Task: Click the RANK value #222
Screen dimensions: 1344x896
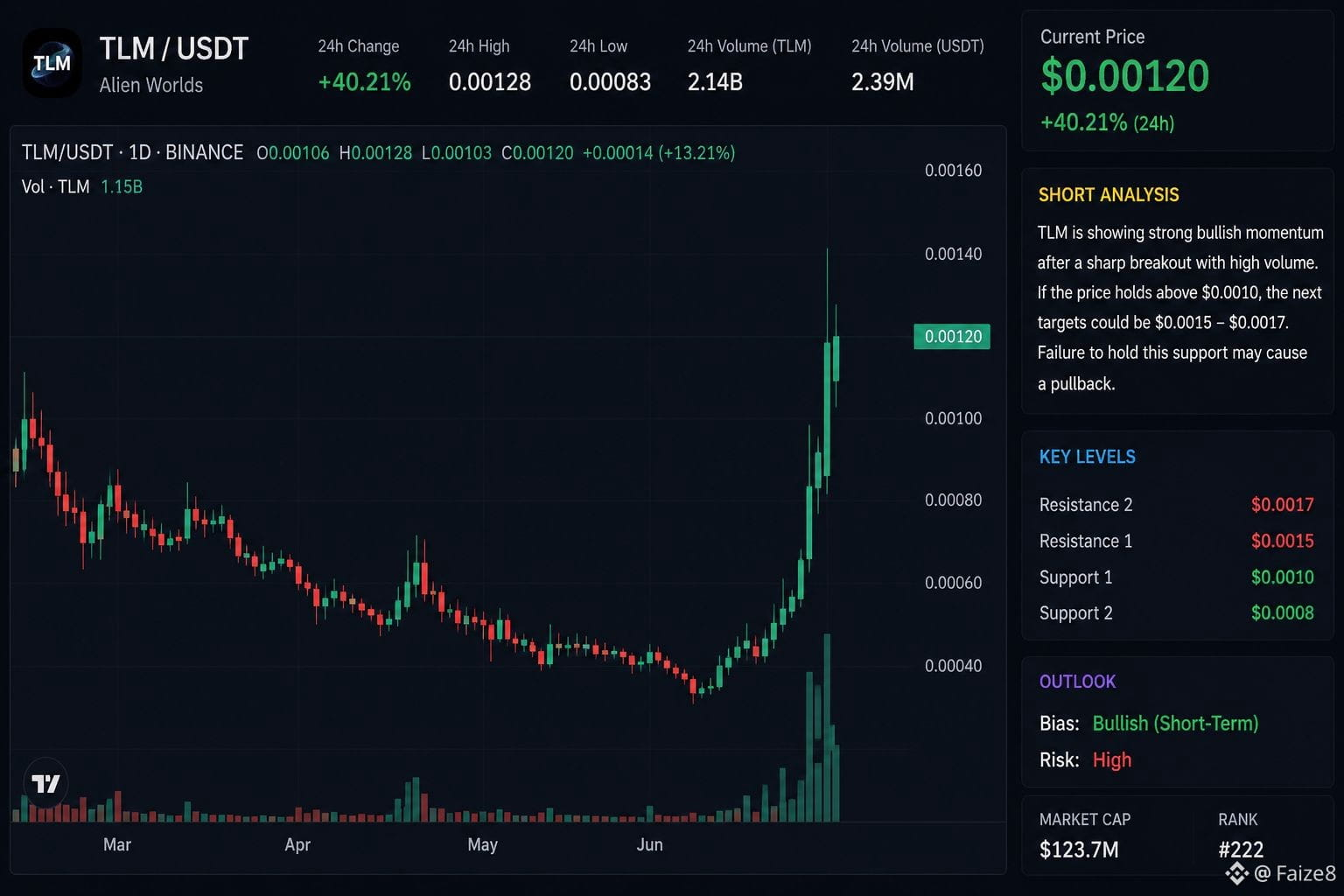Action: (1241, 850)
